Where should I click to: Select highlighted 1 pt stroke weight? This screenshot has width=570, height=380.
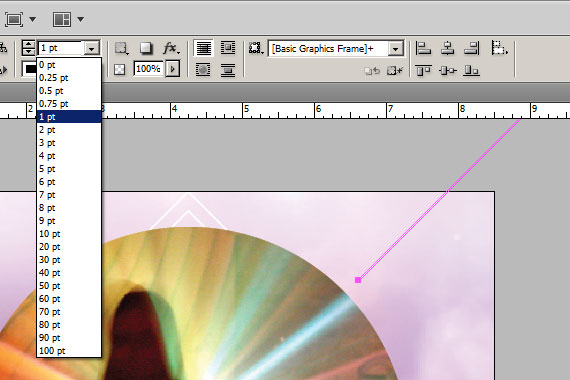click(x=69, y=117)
